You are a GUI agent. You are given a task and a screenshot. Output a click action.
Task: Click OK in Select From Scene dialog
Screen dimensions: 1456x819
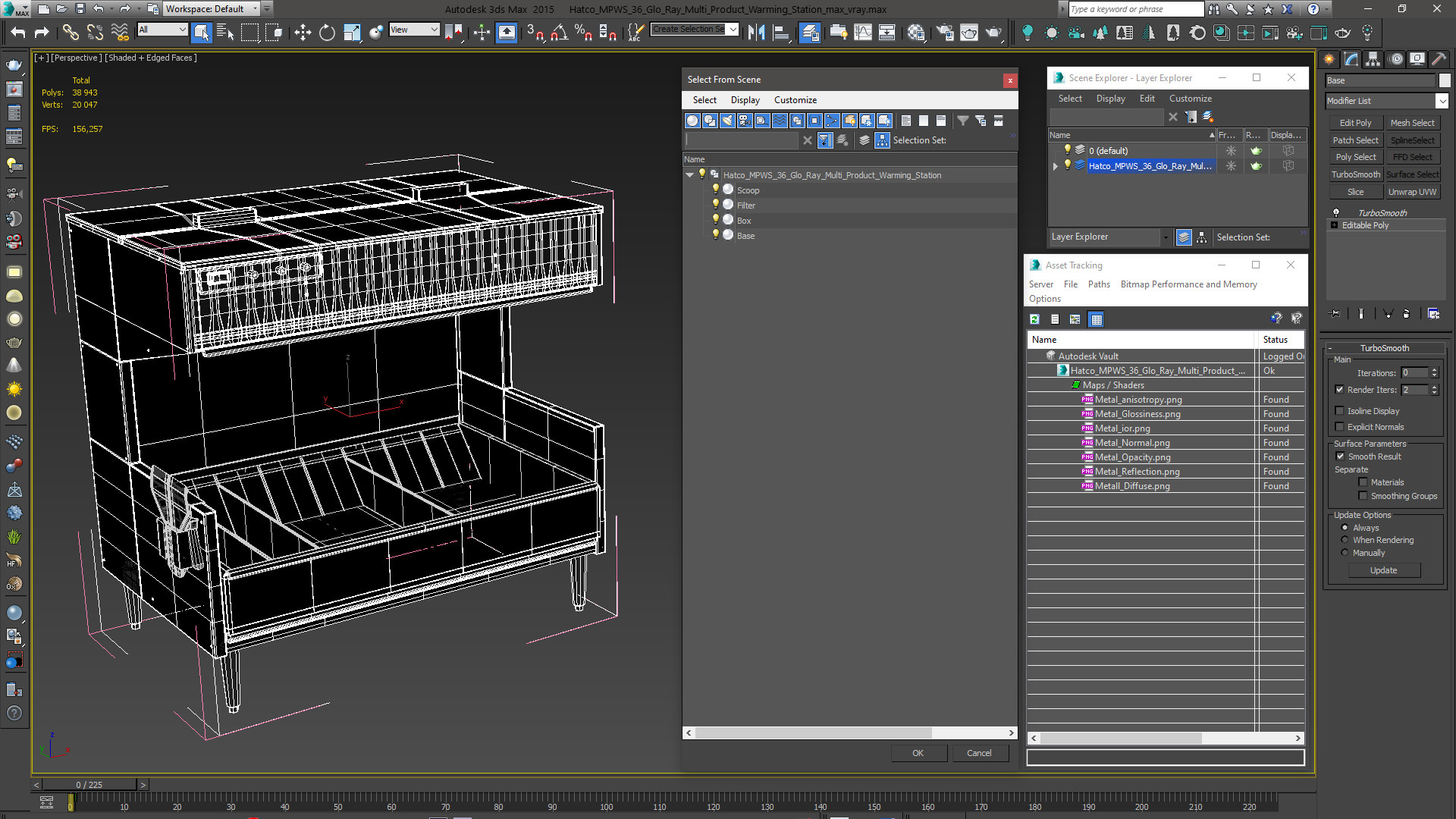click(918, 753)
